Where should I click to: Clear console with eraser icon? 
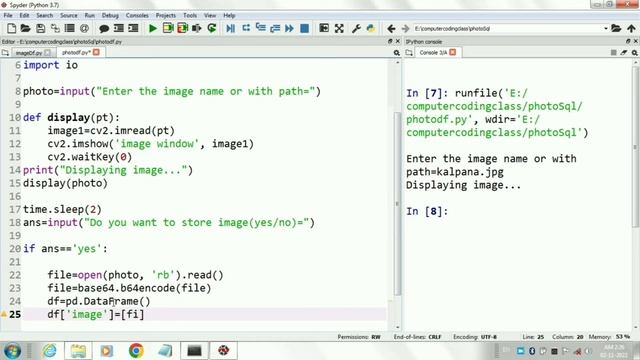pyautogui.click(x=624, y=53)
